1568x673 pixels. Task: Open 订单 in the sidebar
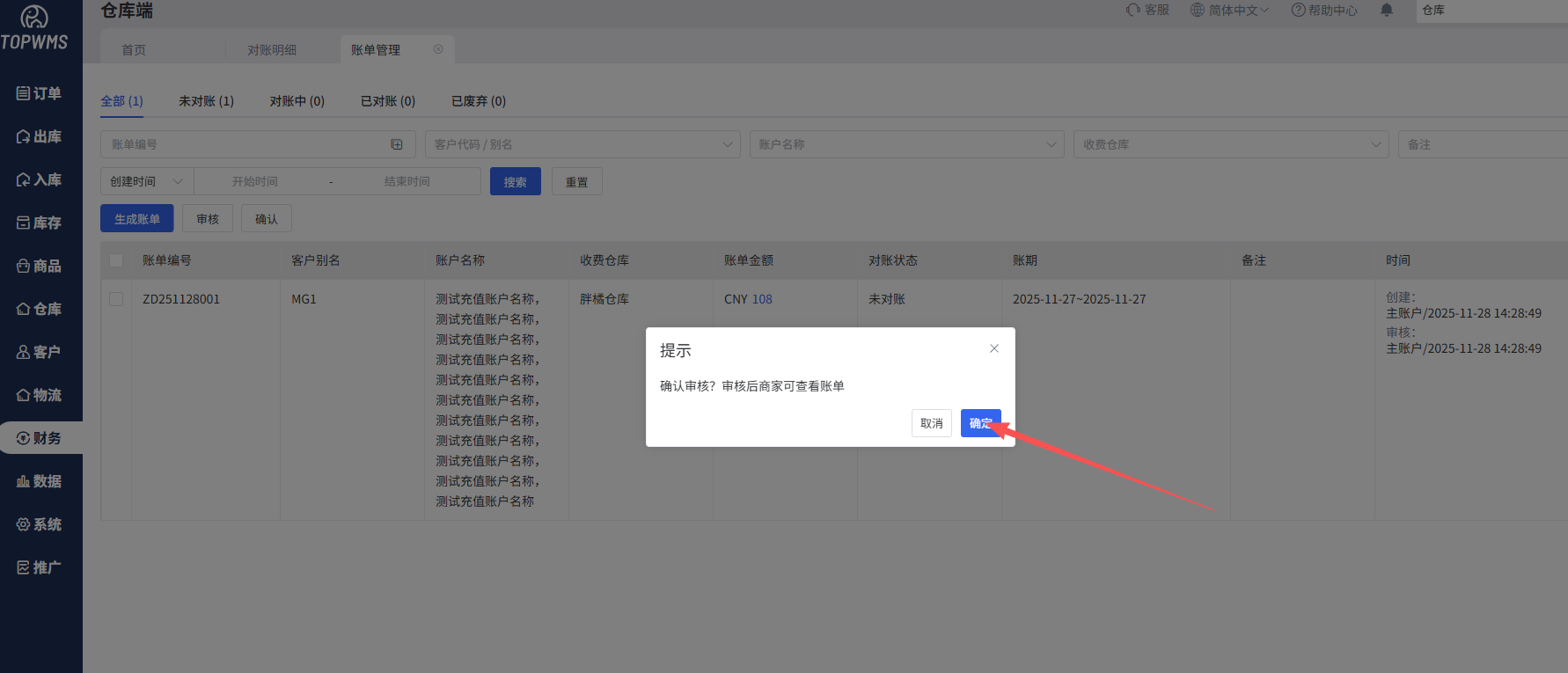pyautogui.click(x=40, y=93)
